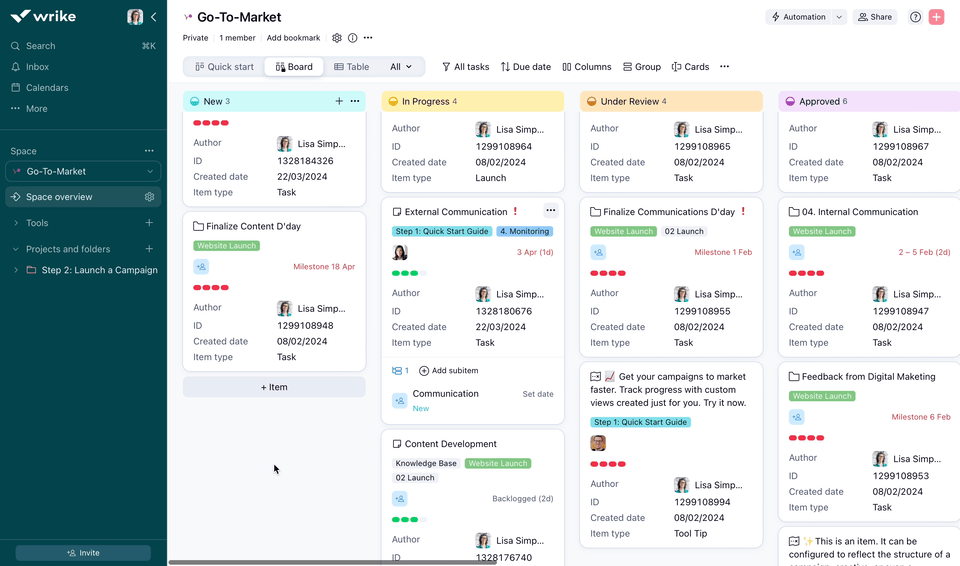Open the 04. Internal Communication card title
The image size is (960, 566).
coord(860,212)
